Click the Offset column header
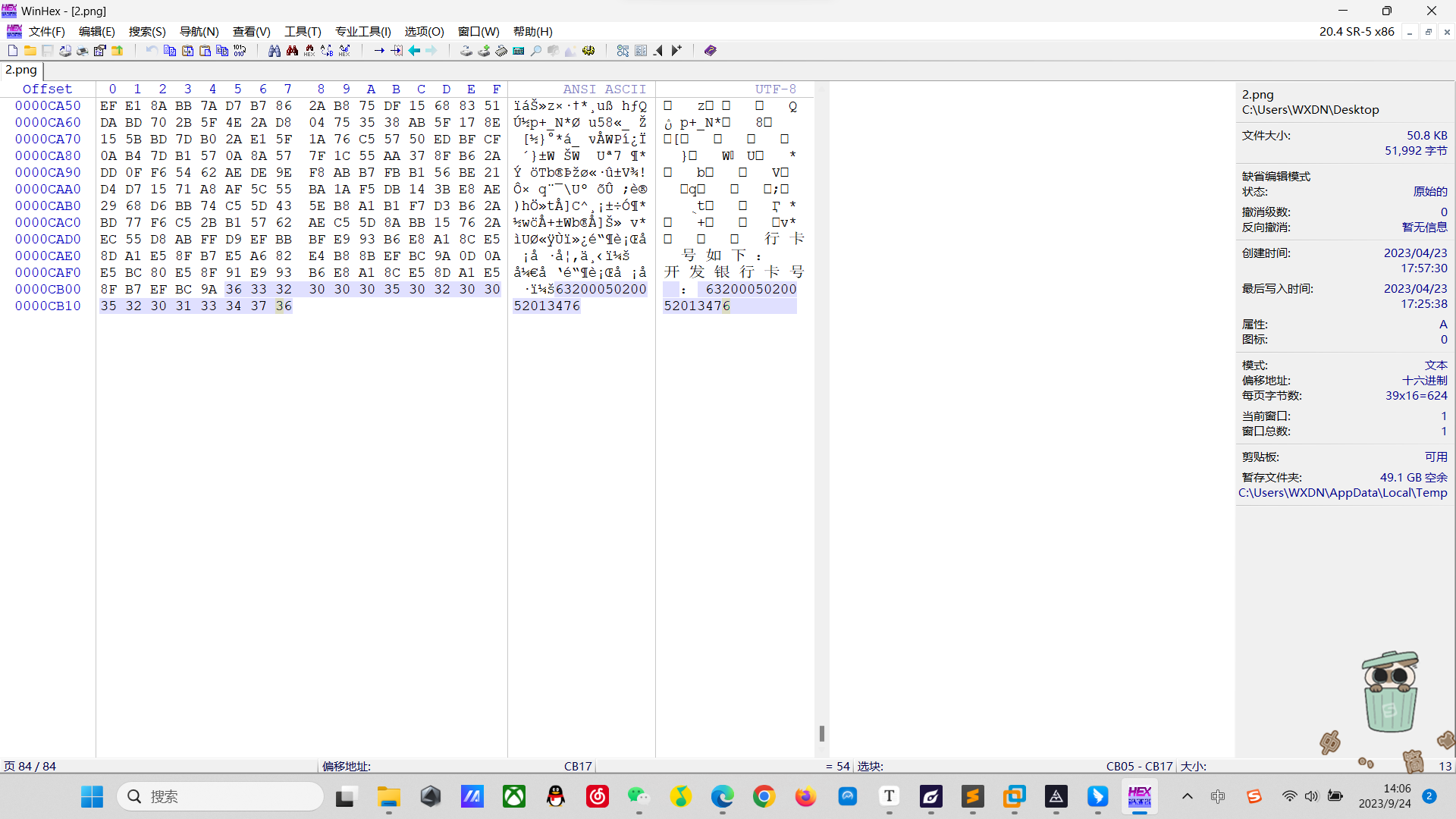Image resolution: width=1456 pixels, height=819 pixels. [47, 89]
